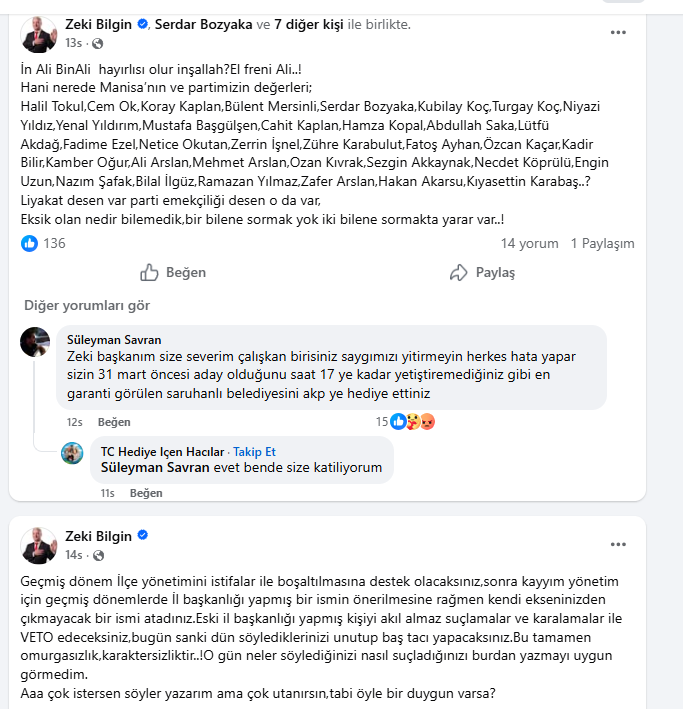Open Serdar Bozyaka's tagged profile link
683x709 pixels.
[204, 24]
